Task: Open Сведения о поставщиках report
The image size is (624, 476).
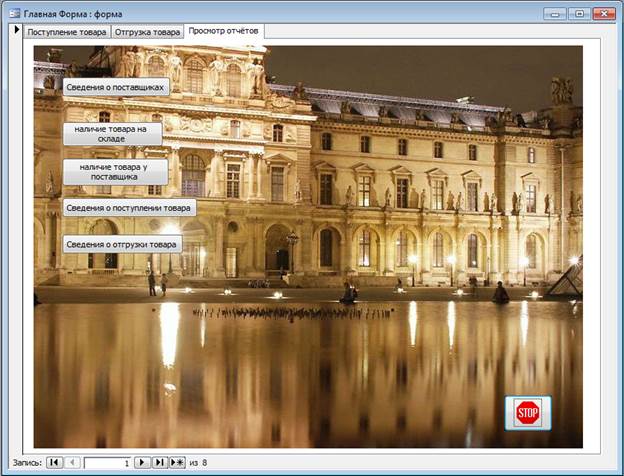Action: pyautogui.click(x=116, y=87)
